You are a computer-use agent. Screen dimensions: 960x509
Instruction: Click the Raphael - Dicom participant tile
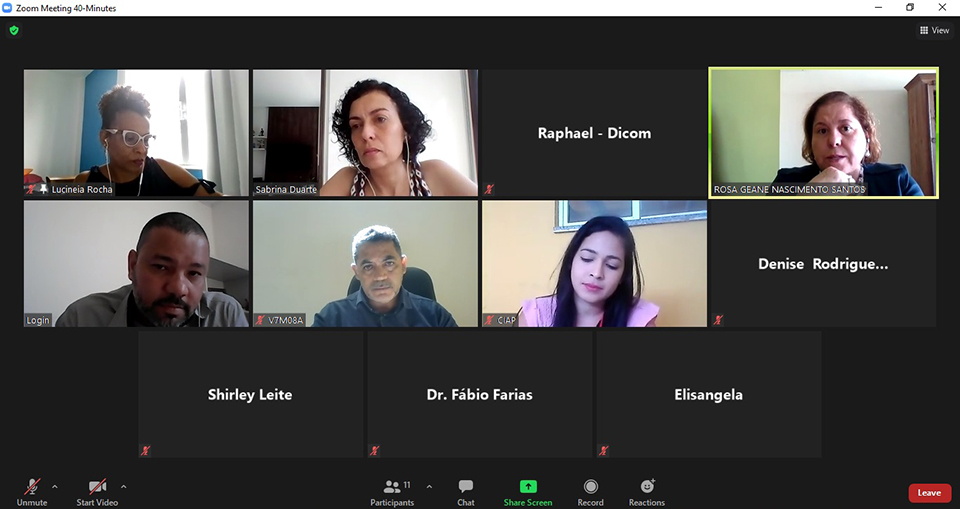tap(594, 132)
